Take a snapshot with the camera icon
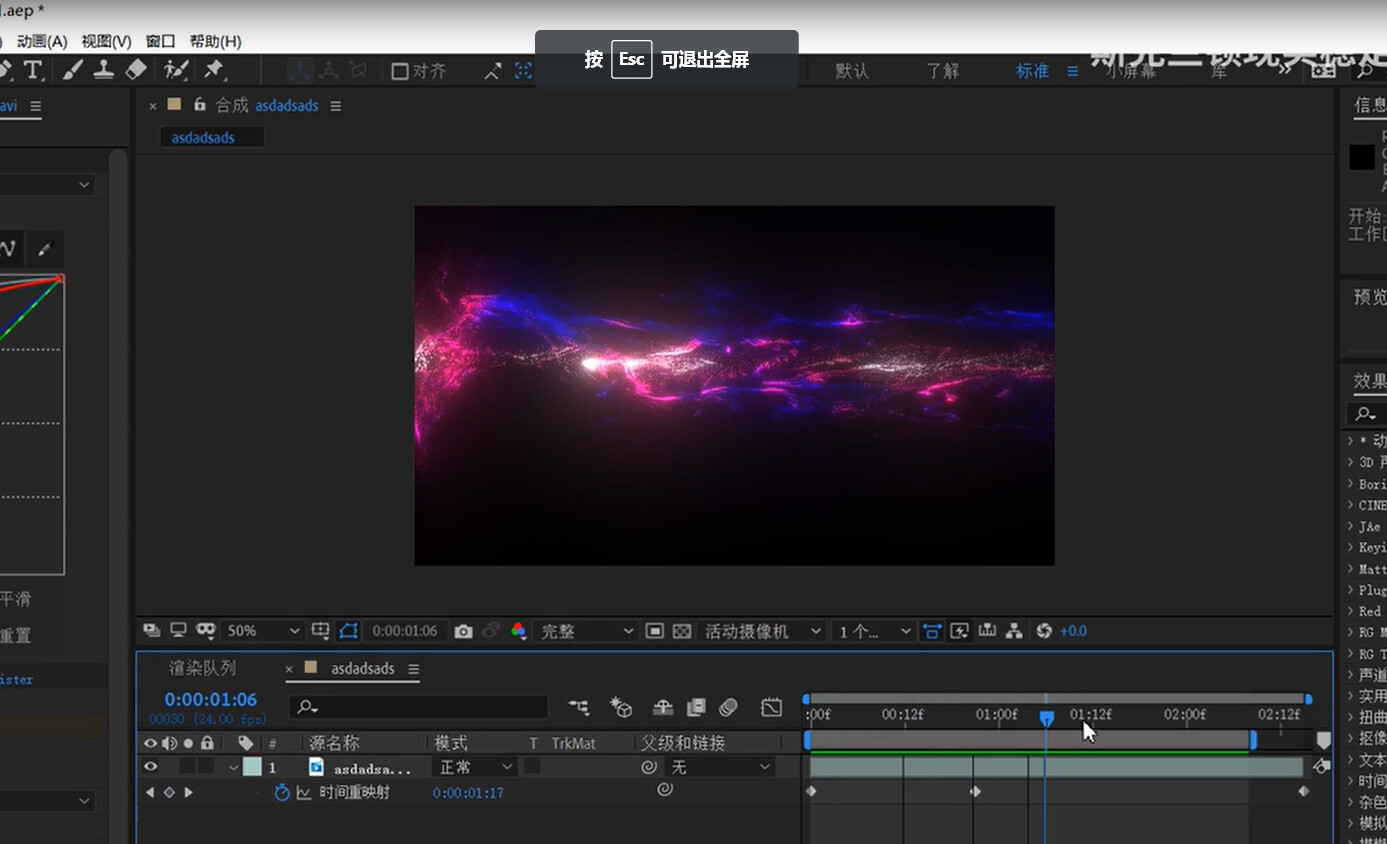Viewport: 1387px width, 844px height. 465,631
